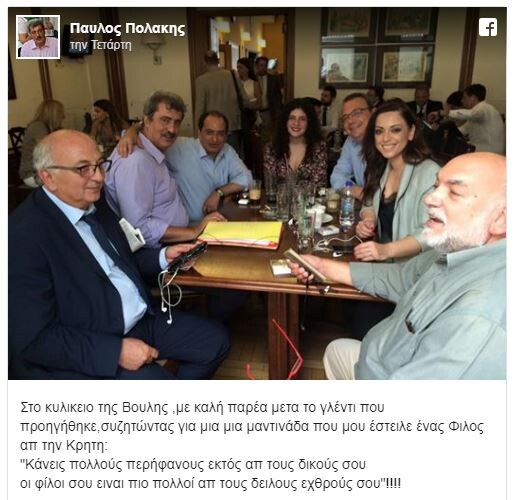This screenshot has width=518, height=500.
Task: Click the 'την Τετάρτη' post timestamp
Action: (x=101, y=45)
